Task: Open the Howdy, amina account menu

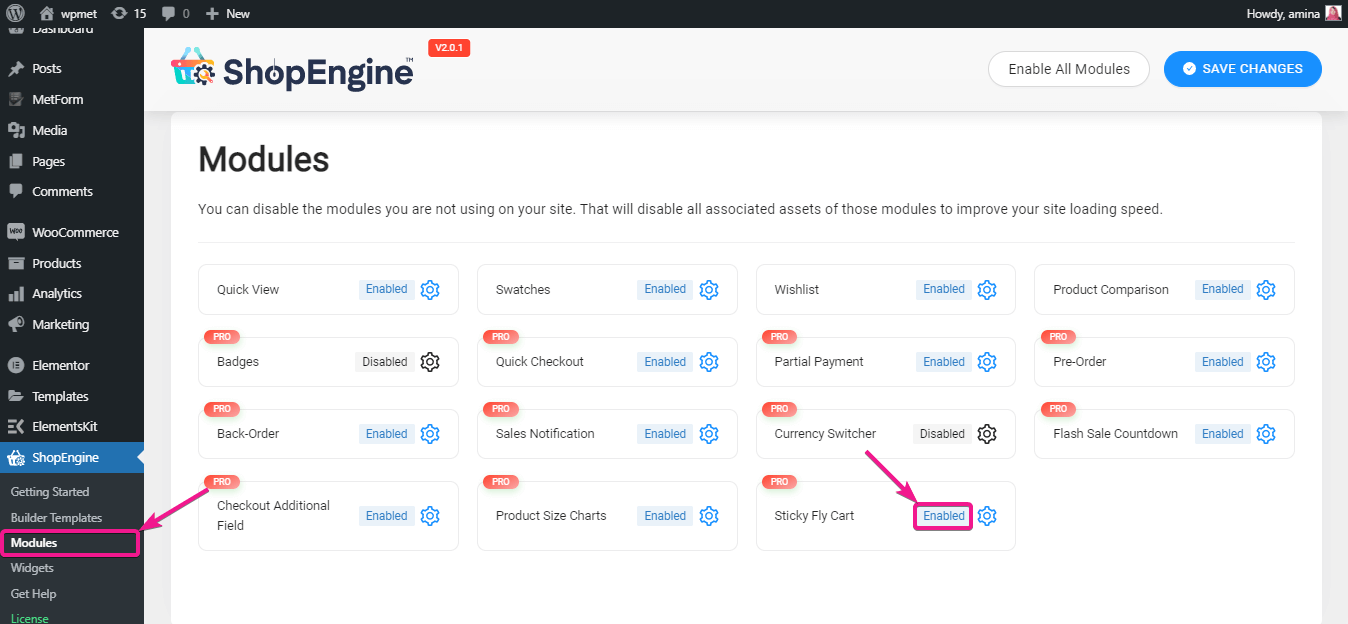Action: [x=1294, y=14]
